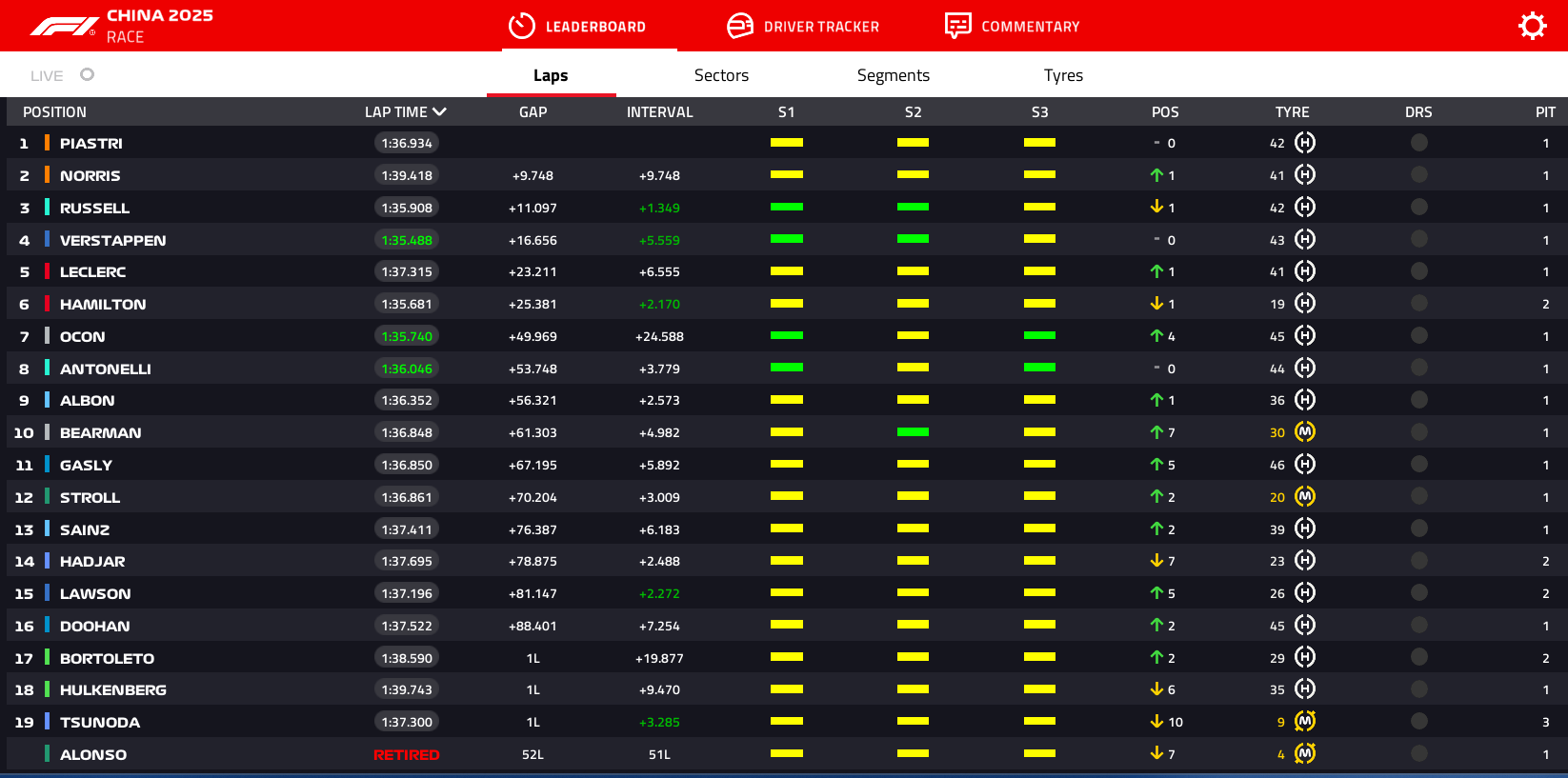1568x778 pixels.
Task: Click Tsunoda's yellow position-loss arrow
Action: click(x=1156, y=722)
